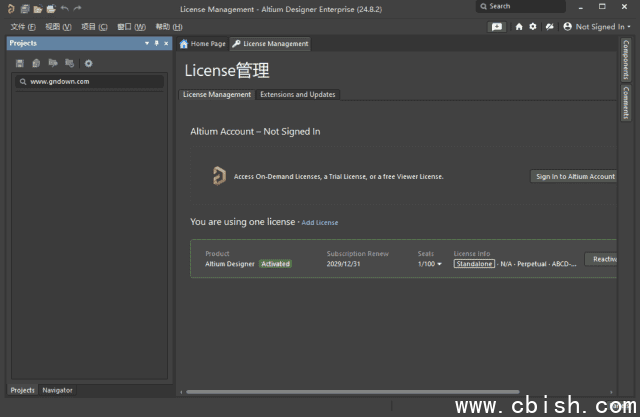Pin the Projects panel with the pin icon
This screenshot has width=640, height=417.
pos(156,44)
